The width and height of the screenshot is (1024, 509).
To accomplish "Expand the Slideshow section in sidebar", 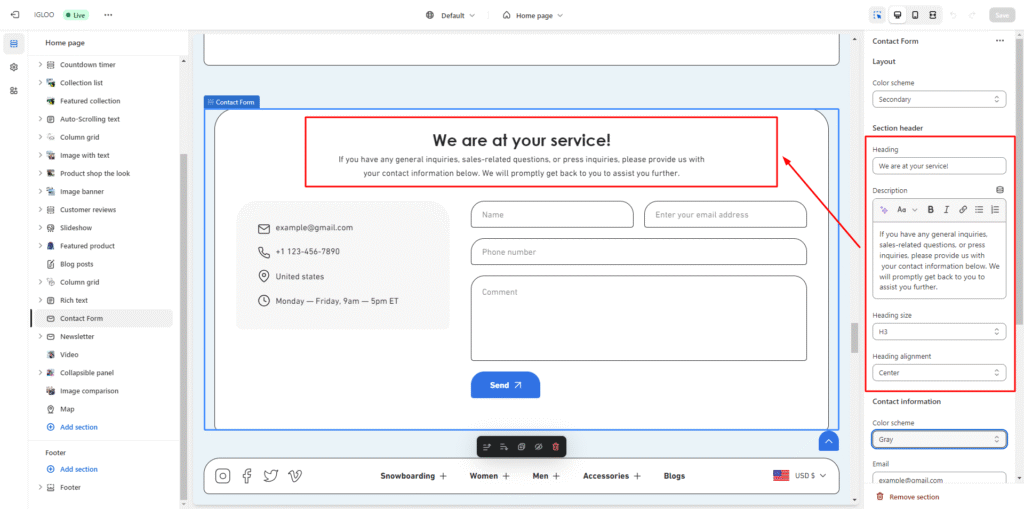I will (40, 228).
